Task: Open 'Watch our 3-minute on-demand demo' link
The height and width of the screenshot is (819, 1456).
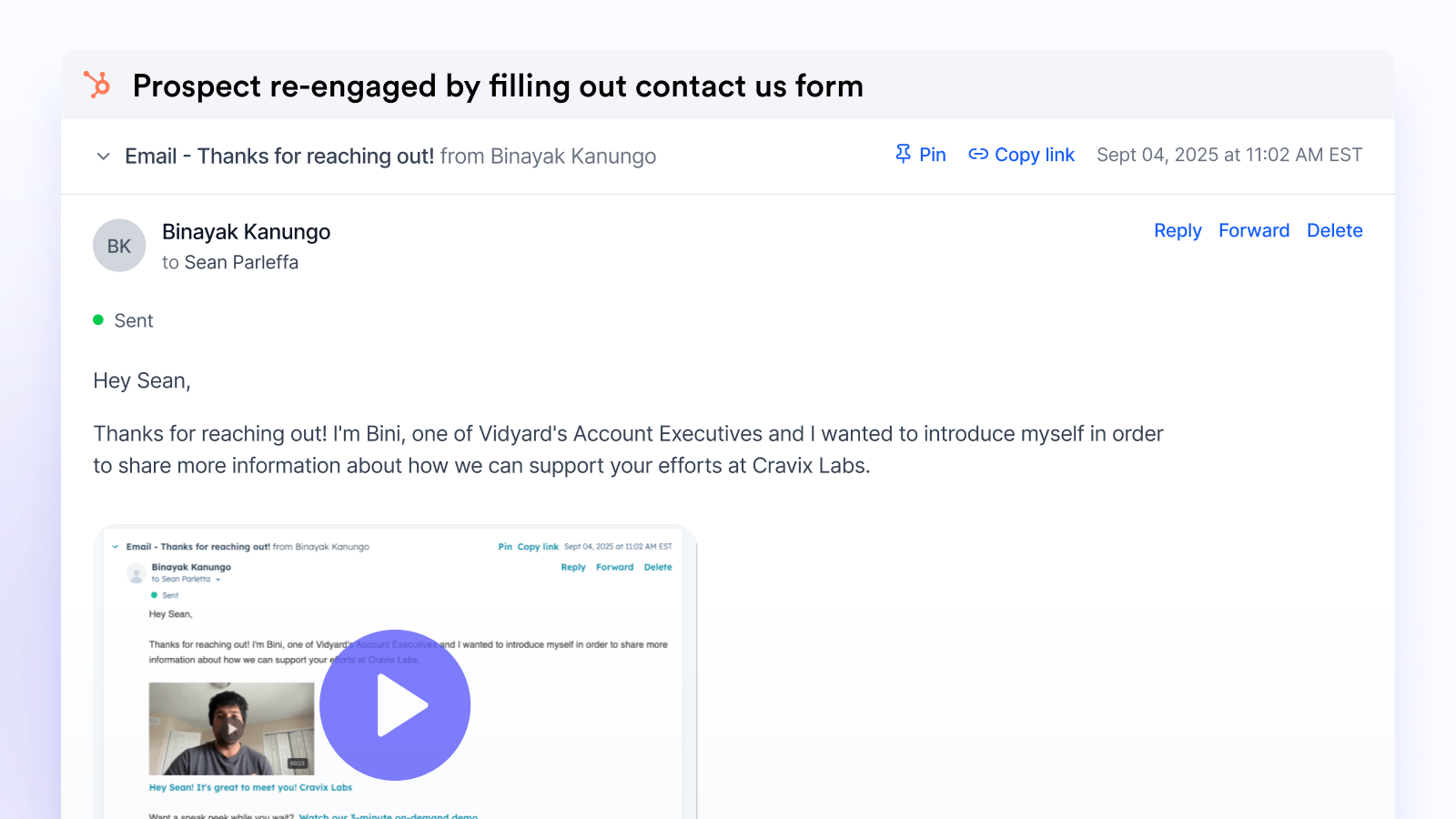Action: coord(389,816)
